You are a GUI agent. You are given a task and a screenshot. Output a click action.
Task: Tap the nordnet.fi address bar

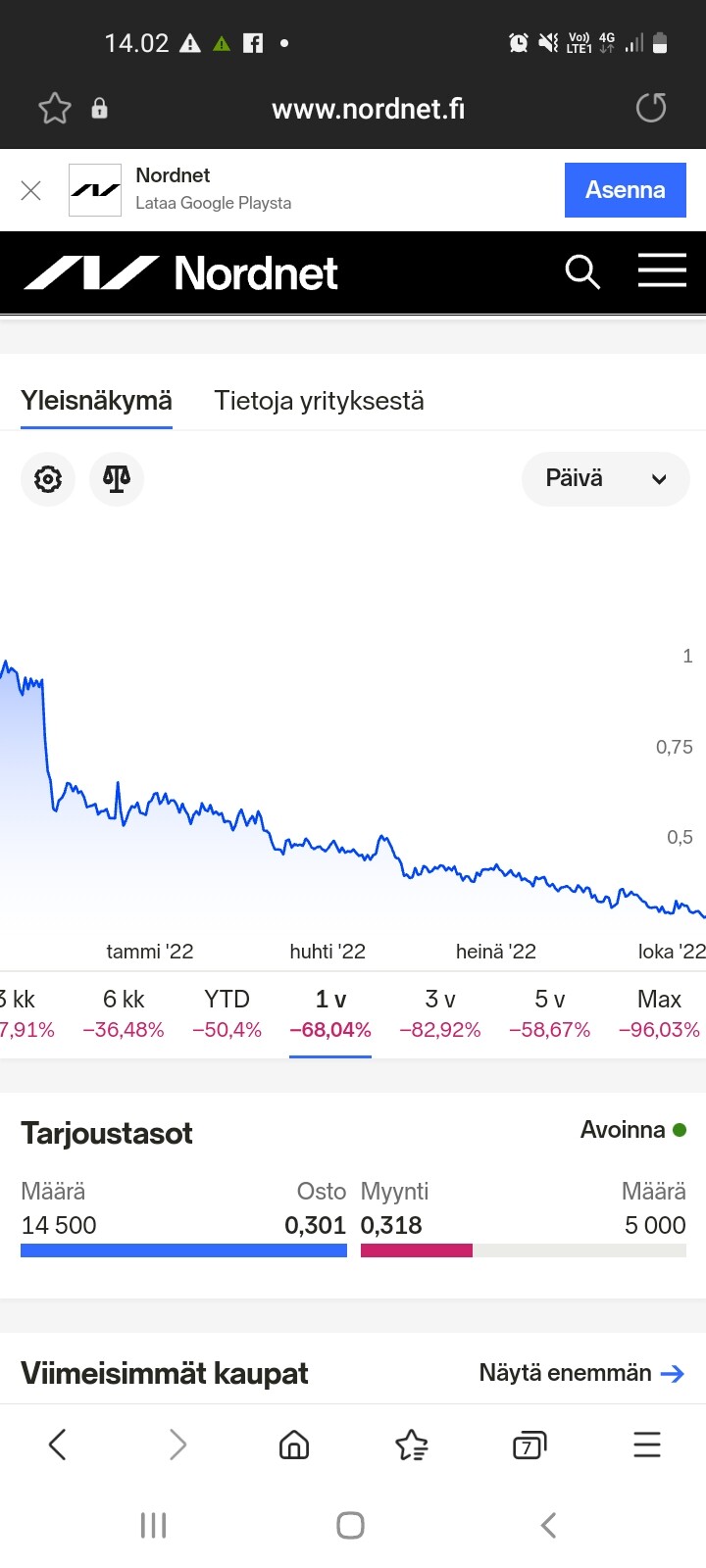point(368,108)
